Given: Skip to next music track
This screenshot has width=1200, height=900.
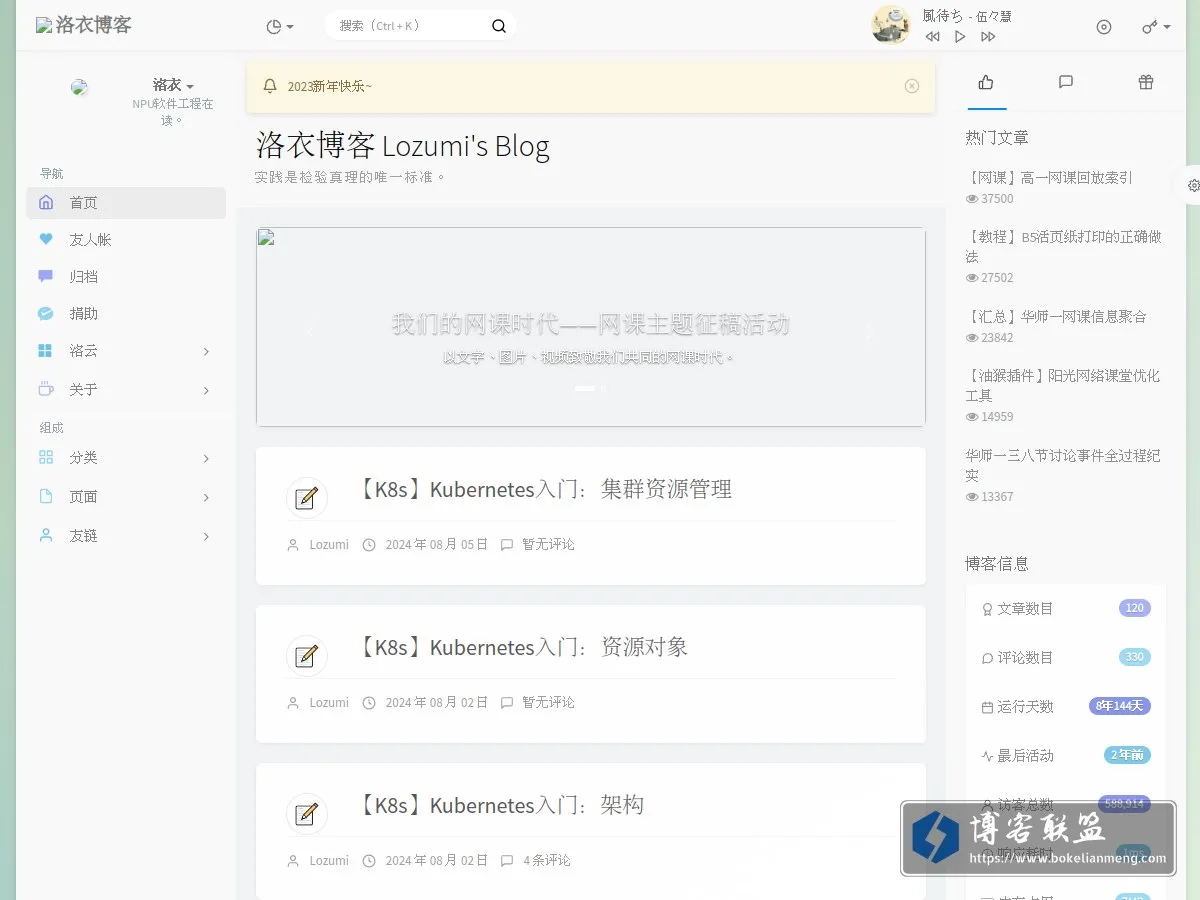Looking at the screenshot, I should 988,37.
